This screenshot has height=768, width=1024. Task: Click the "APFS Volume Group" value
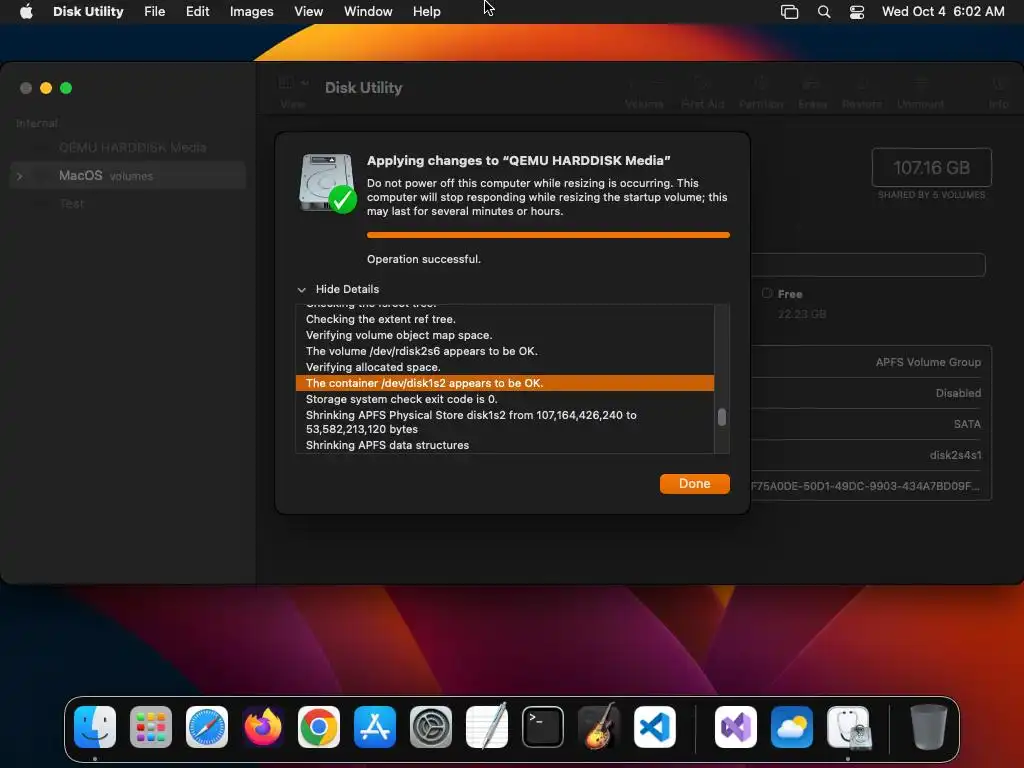pyautogui.click(x=928, y=362)
